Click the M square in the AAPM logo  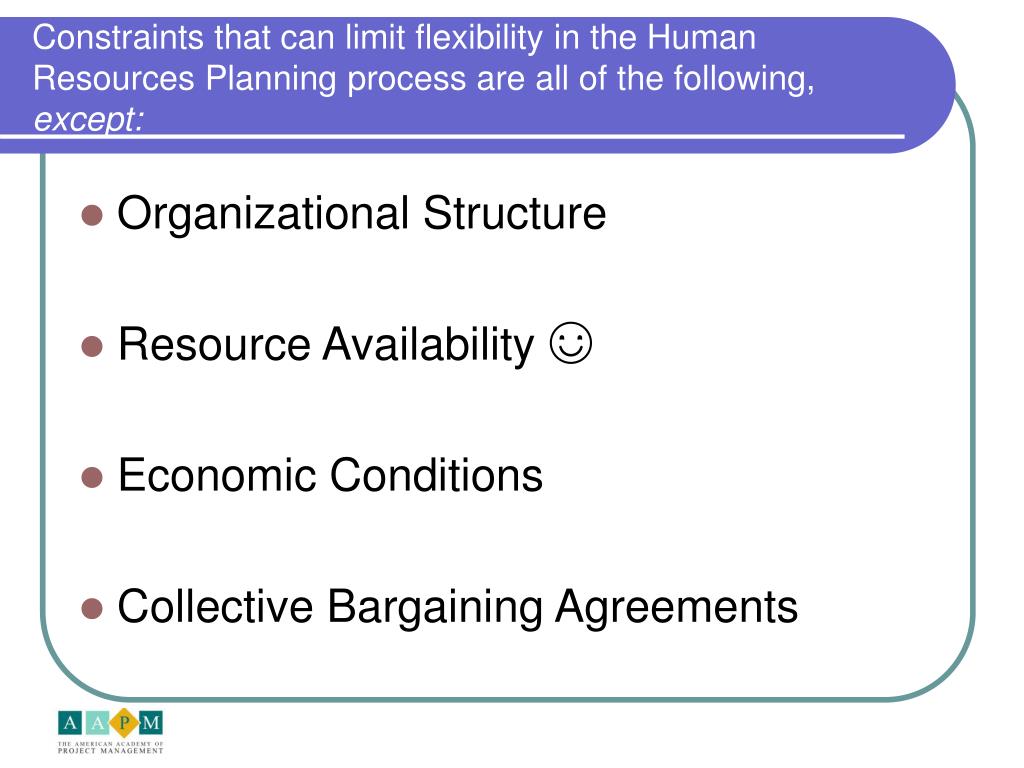click(150, 723)
